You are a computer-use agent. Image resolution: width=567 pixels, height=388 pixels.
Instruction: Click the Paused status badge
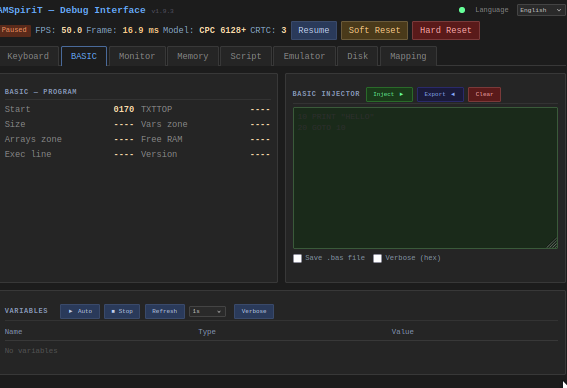tap(14, 30)
